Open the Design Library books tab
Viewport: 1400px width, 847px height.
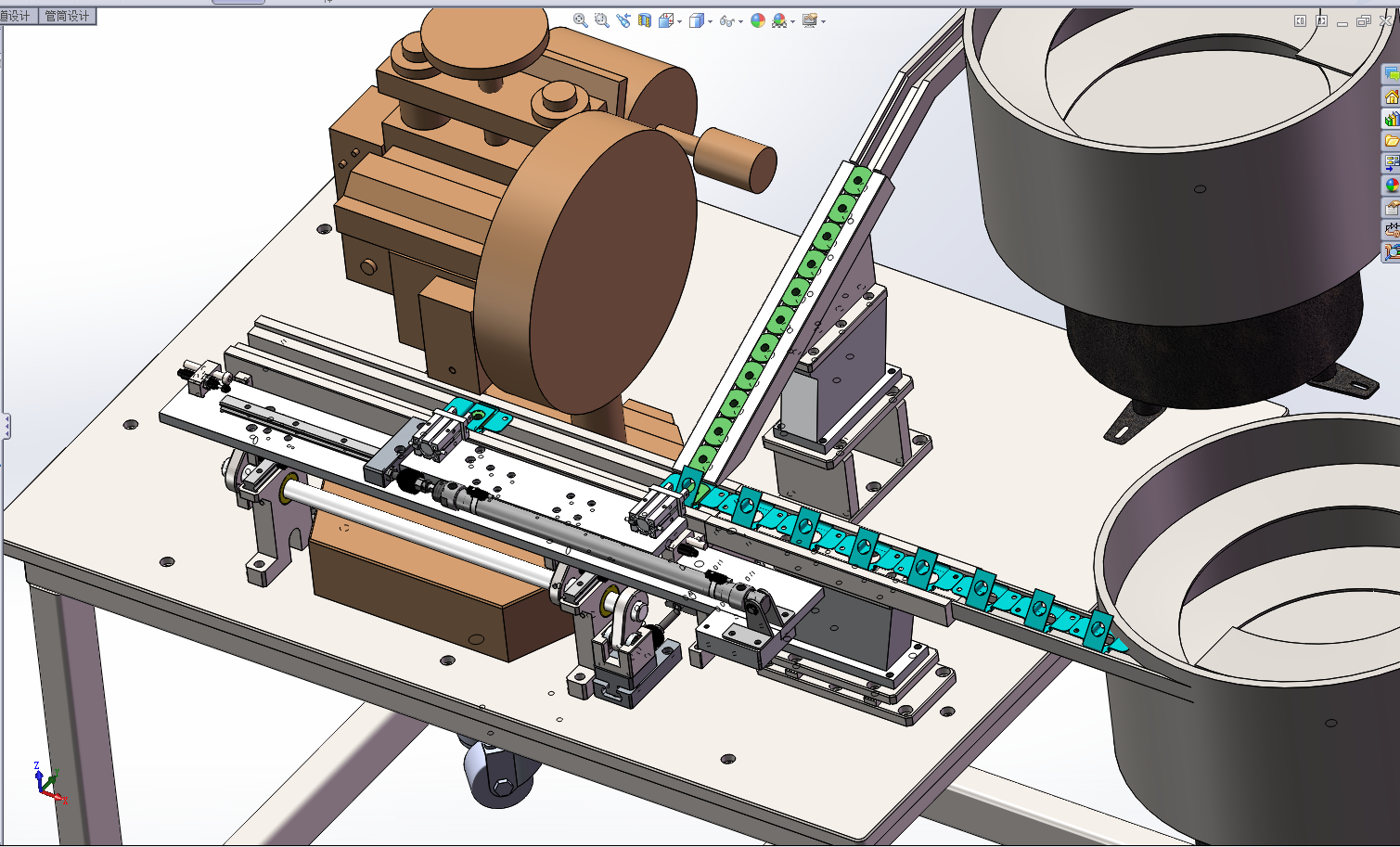[1391, 119]
